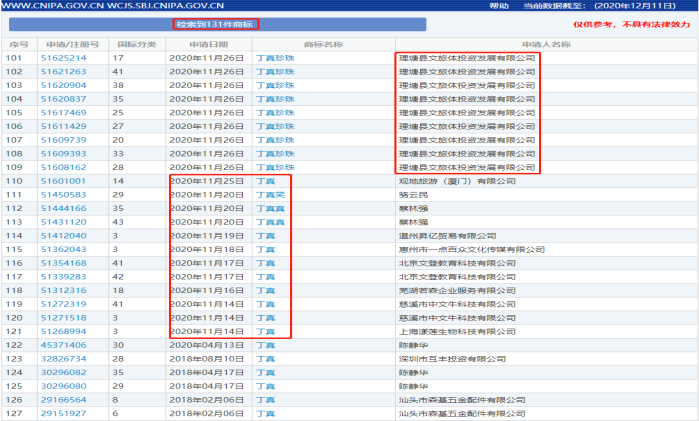This screenshot has height=421, width=699.
Task: Open application number 29151927
Action: [x=63, y=412]
